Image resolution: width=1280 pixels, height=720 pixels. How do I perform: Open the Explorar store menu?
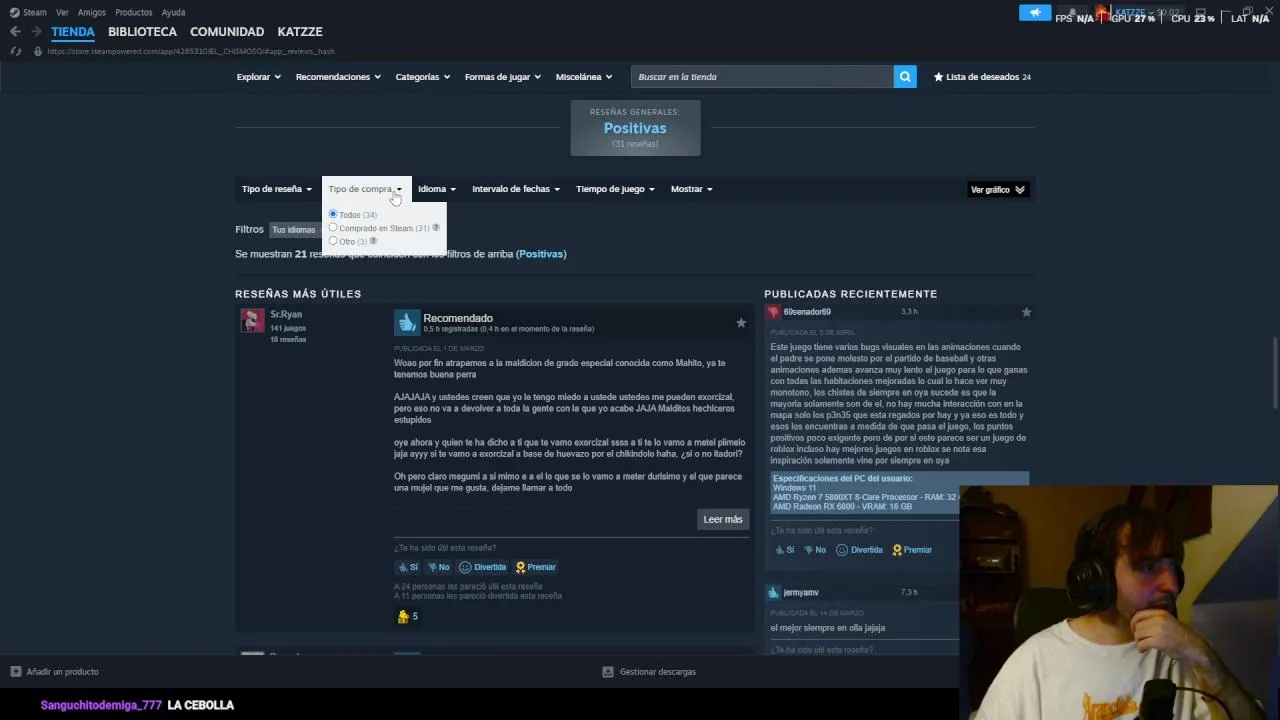coord(258,77)
